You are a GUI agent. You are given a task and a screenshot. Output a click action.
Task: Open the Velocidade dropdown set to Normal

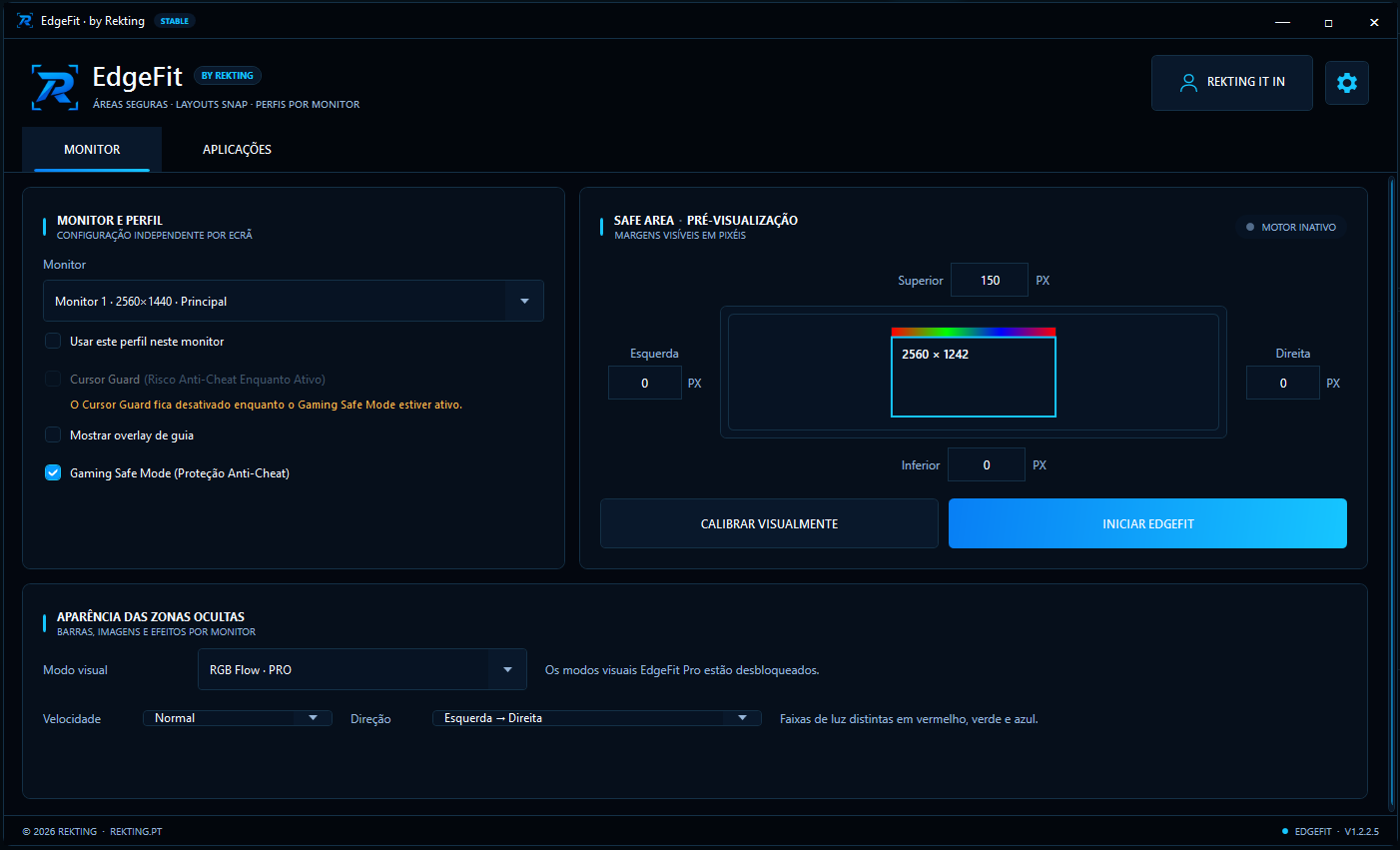pyautogui.click(x=238, y=718)
